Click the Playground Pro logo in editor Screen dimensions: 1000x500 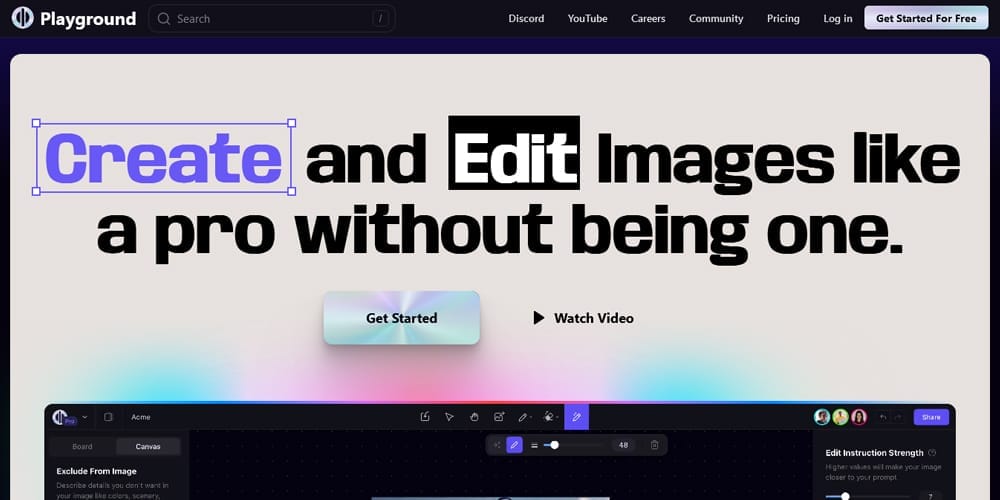coord(64,417)
